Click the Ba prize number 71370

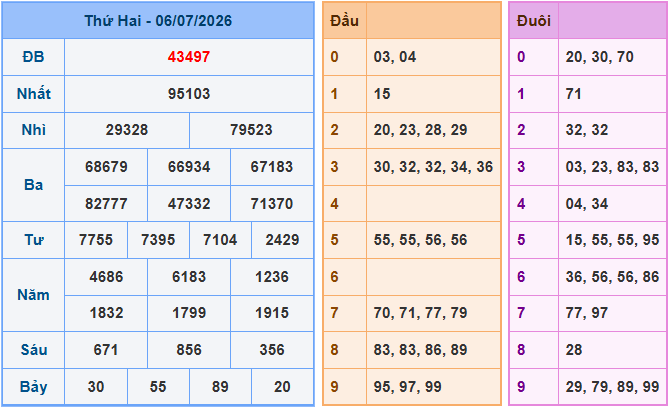click(272, 203)
